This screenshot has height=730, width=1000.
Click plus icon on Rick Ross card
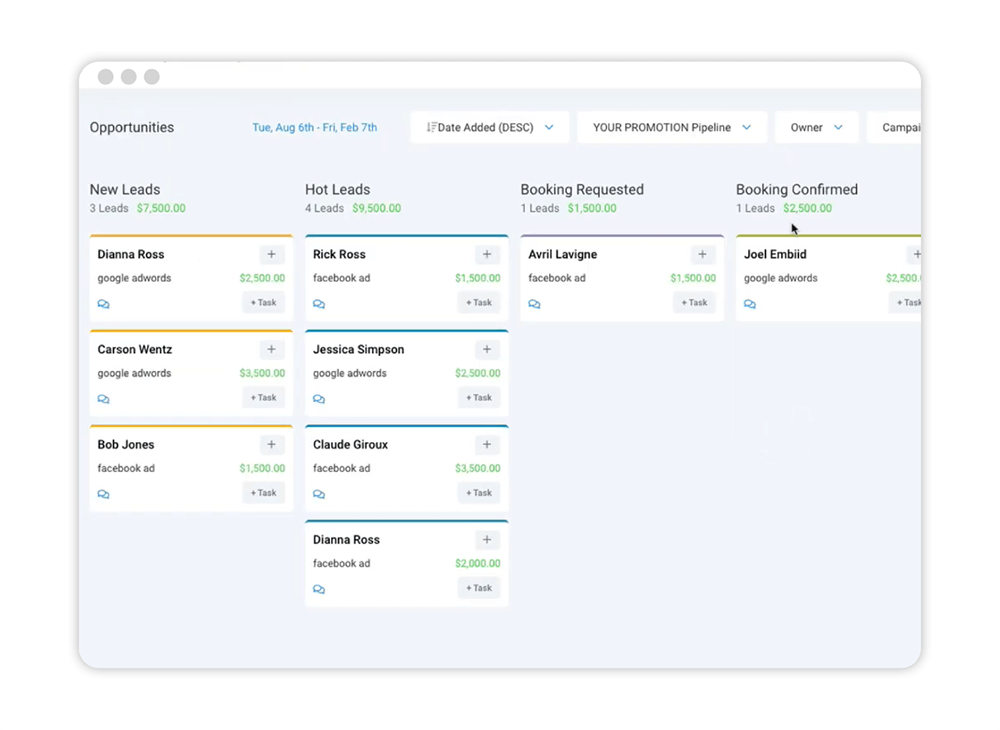(487, 254)
